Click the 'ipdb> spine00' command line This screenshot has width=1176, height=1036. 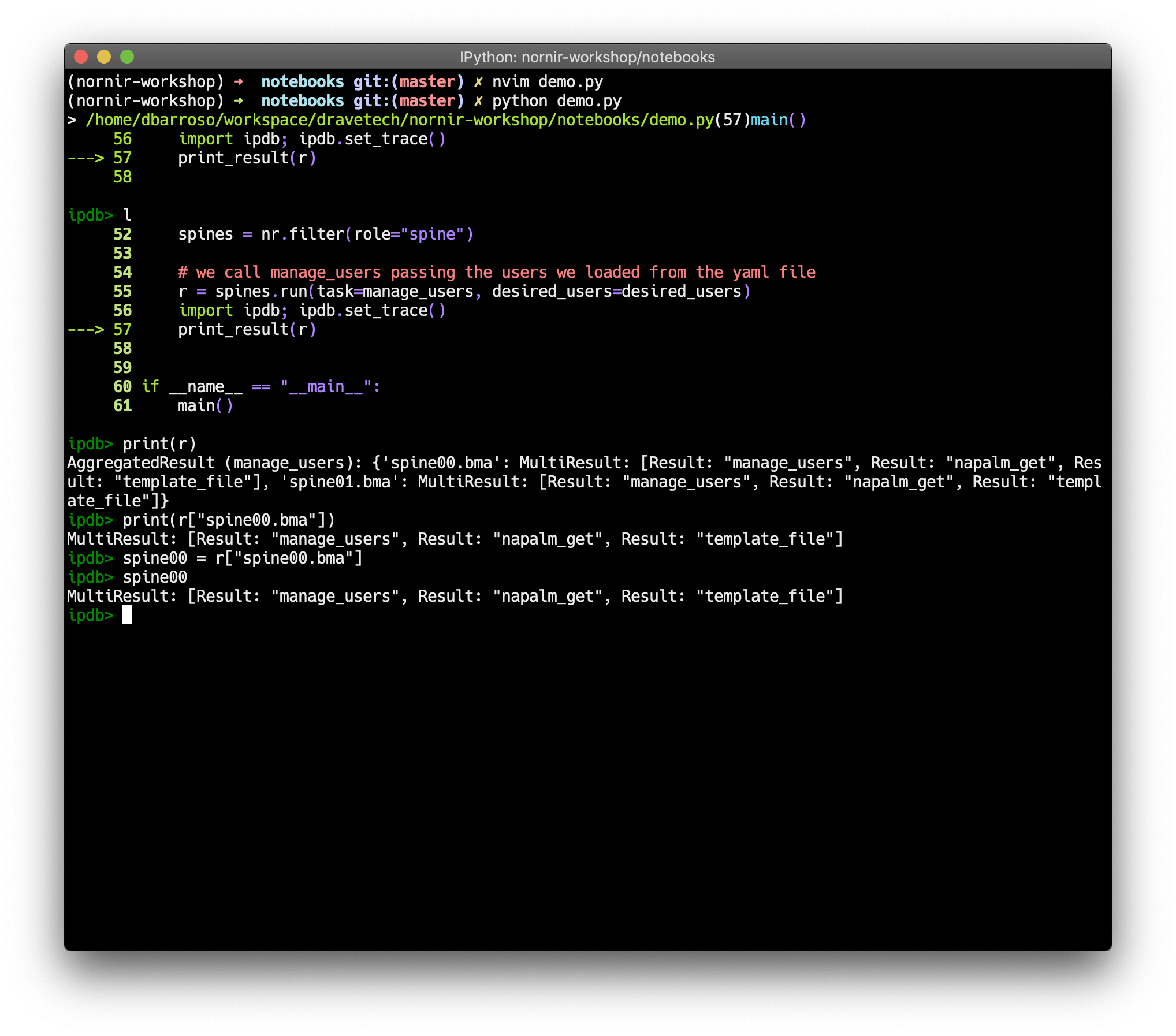tap(128, 577)
